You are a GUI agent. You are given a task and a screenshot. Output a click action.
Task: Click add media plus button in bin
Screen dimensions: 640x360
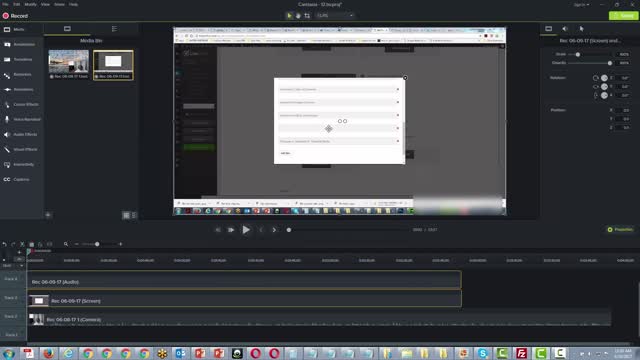click(48, 215)
